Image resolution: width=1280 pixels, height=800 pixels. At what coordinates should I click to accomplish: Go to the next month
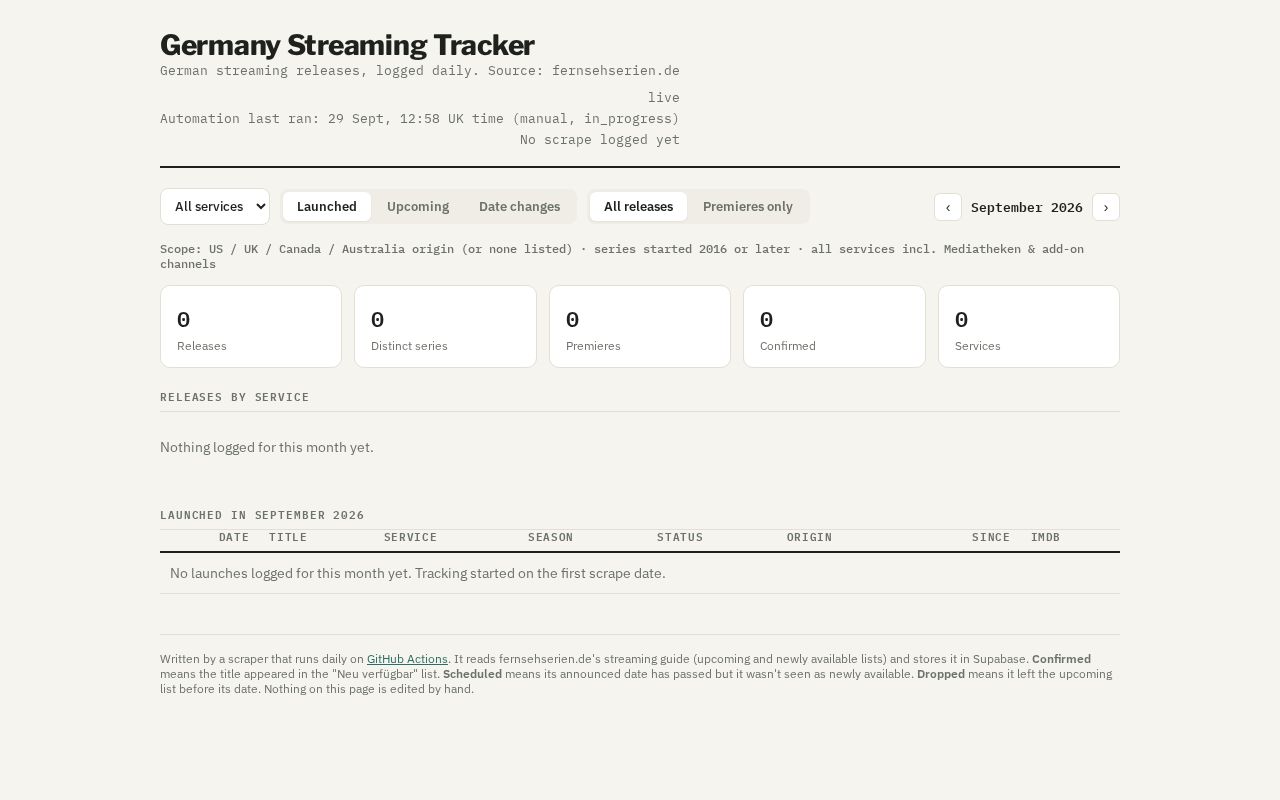point(1106,207)
